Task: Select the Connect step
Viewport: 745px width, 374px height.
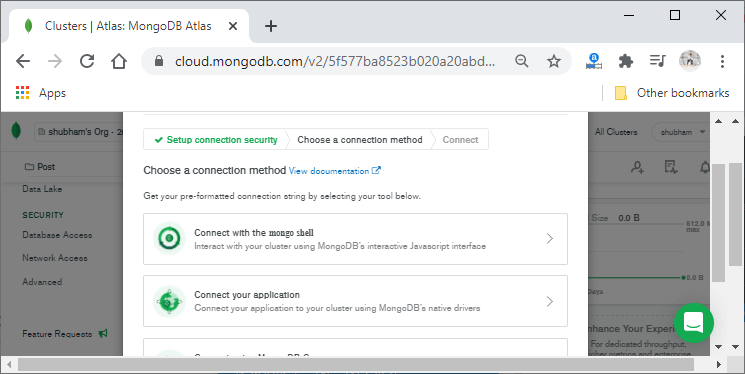Action: coord(460,140)
